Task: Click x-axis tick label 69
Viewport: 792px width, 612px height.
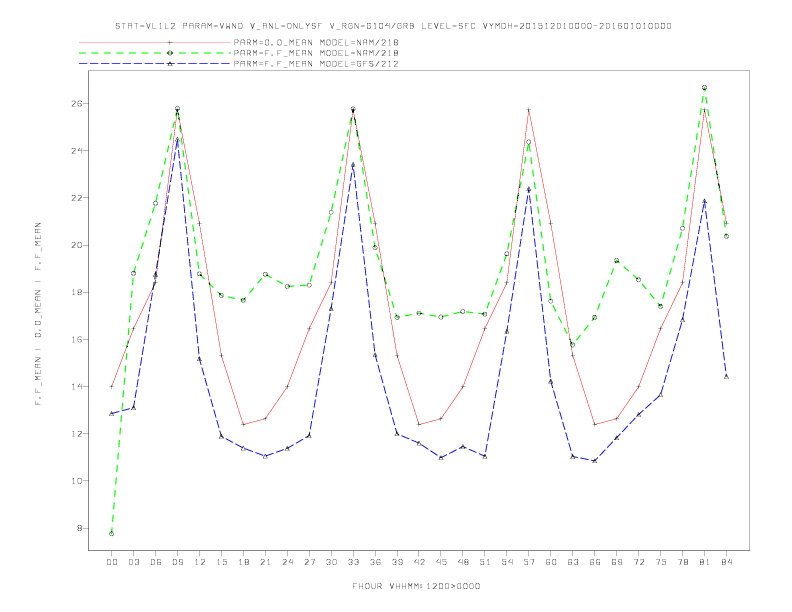Action: point(617,562)
